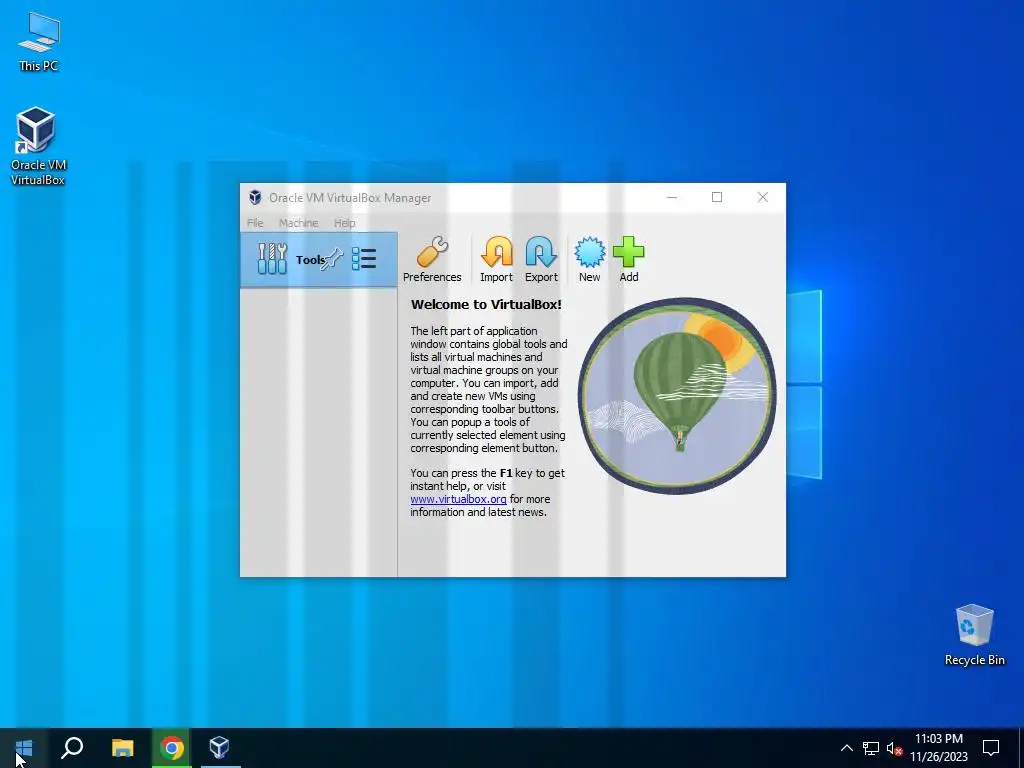Open the Windows Start menu
The height and width of the screenshot is (768, 1024).
24,748
